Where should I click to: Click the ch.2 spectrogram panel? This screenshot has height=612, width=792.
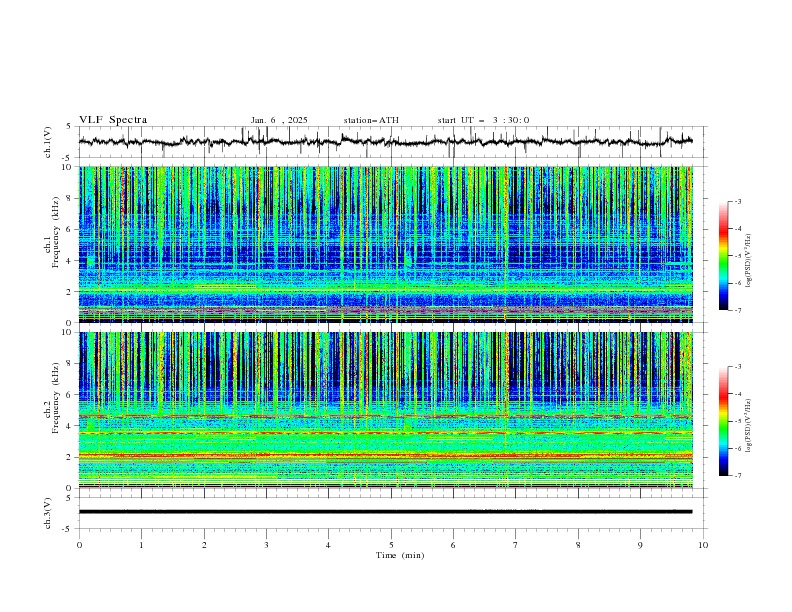[385, 410]
